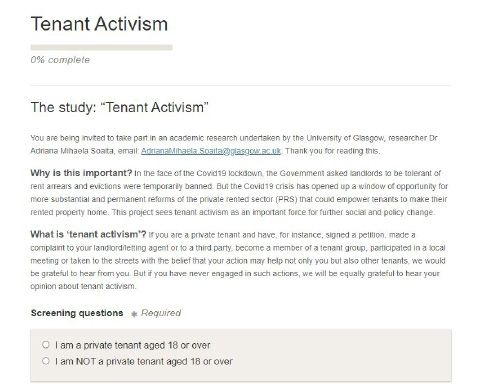Screen dimensions: 480x391
Task: Click the "Thank you for reading this" sentence
Action: click(332, 151)
